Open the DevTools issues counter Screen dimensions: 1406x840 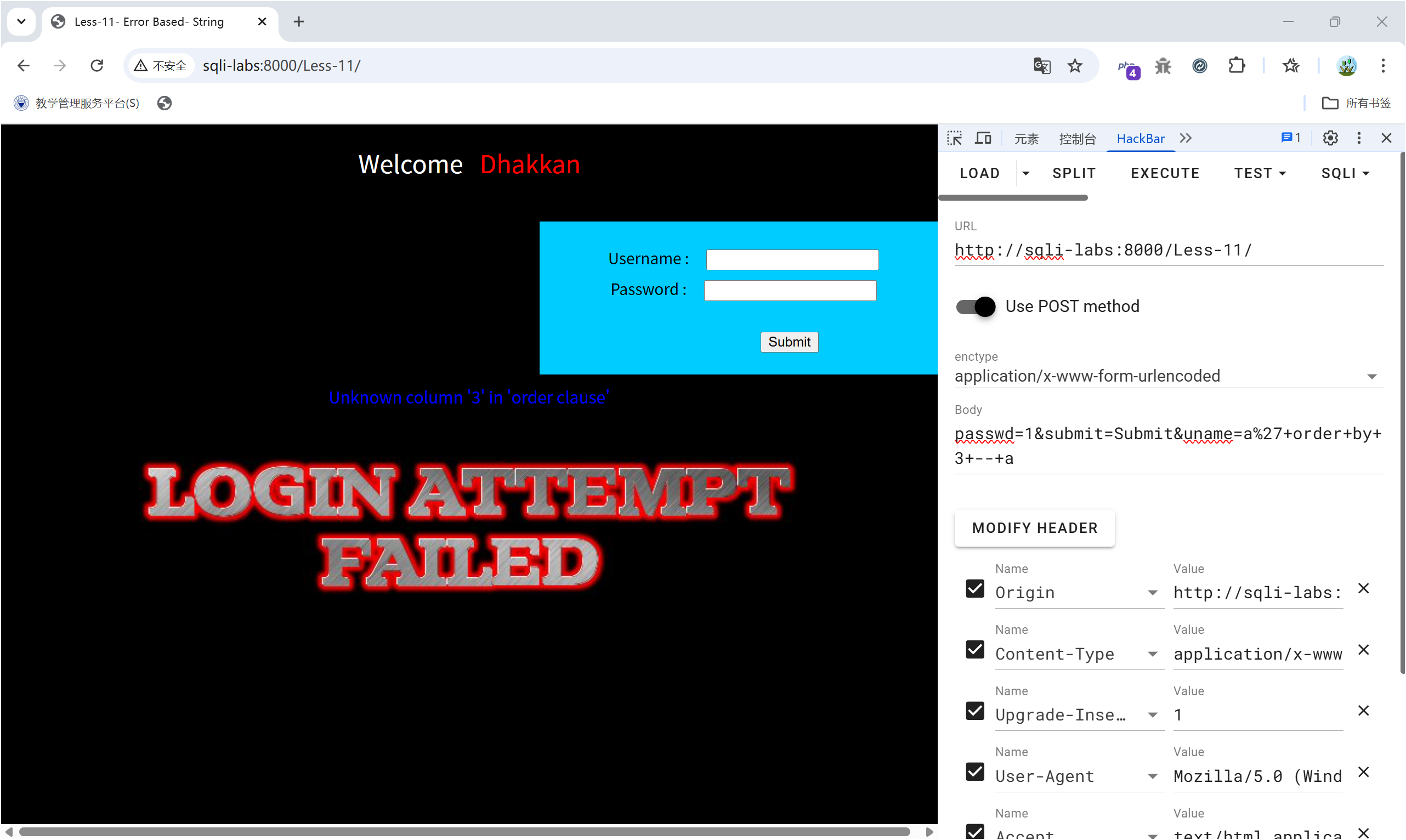click(1290, 138)
